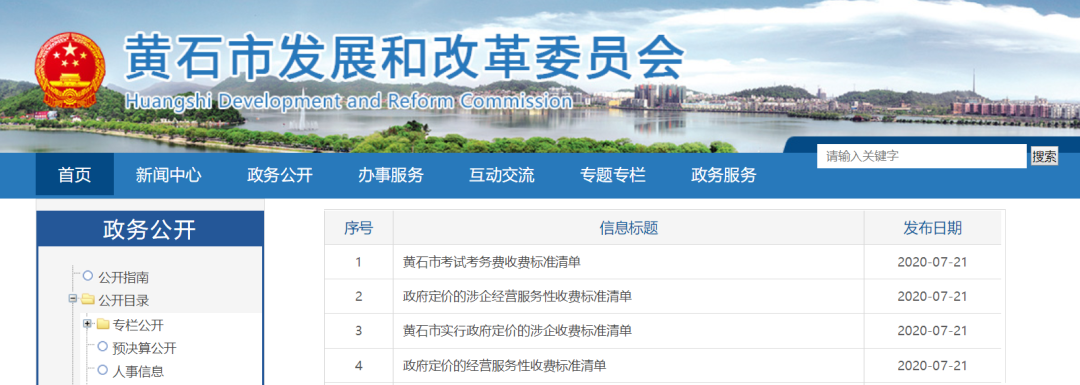Open 办事服务 navigation menu
This screenshot has height=385, width=1080.
391,175
